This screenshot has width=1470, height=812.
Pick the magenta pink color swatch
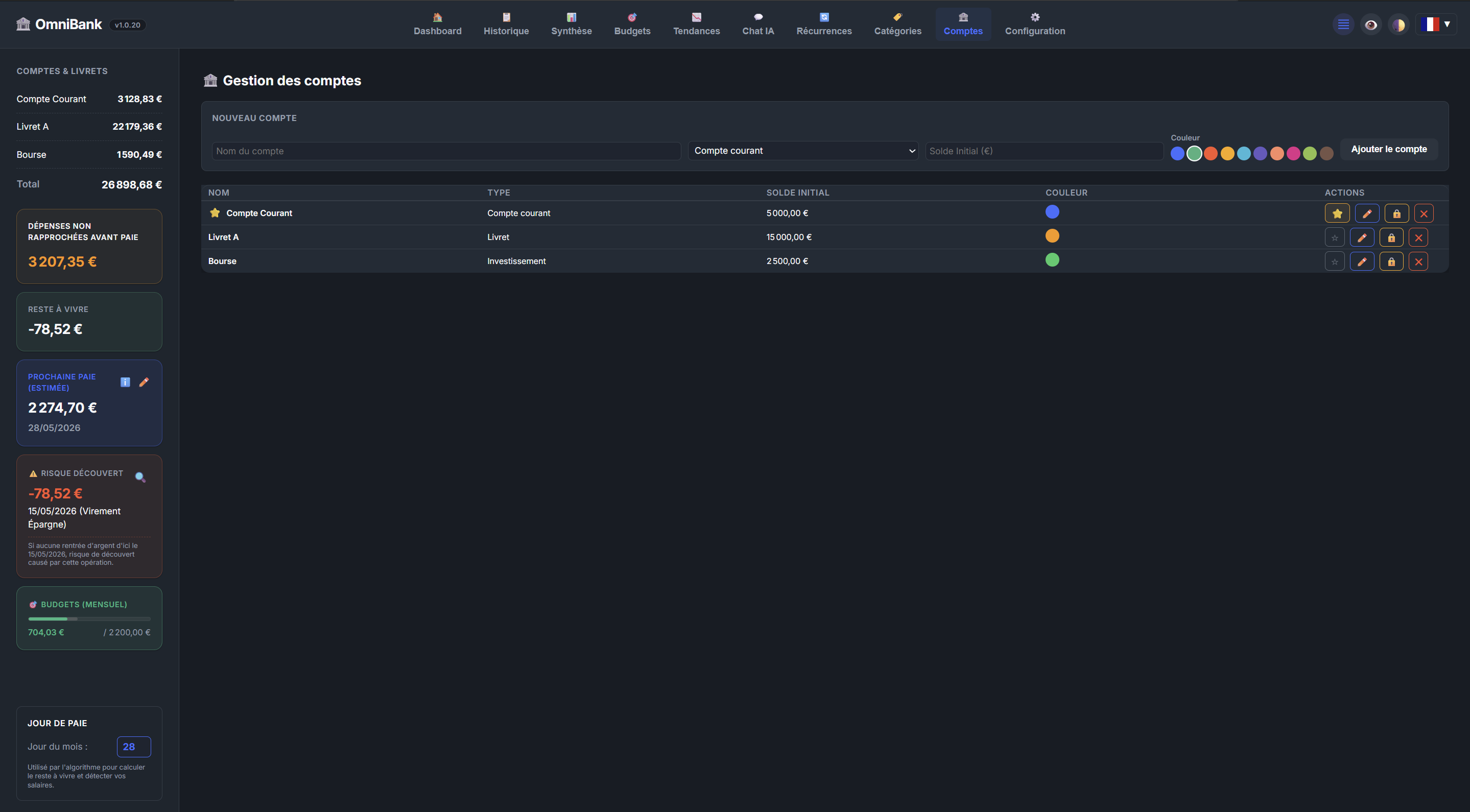1293,153
